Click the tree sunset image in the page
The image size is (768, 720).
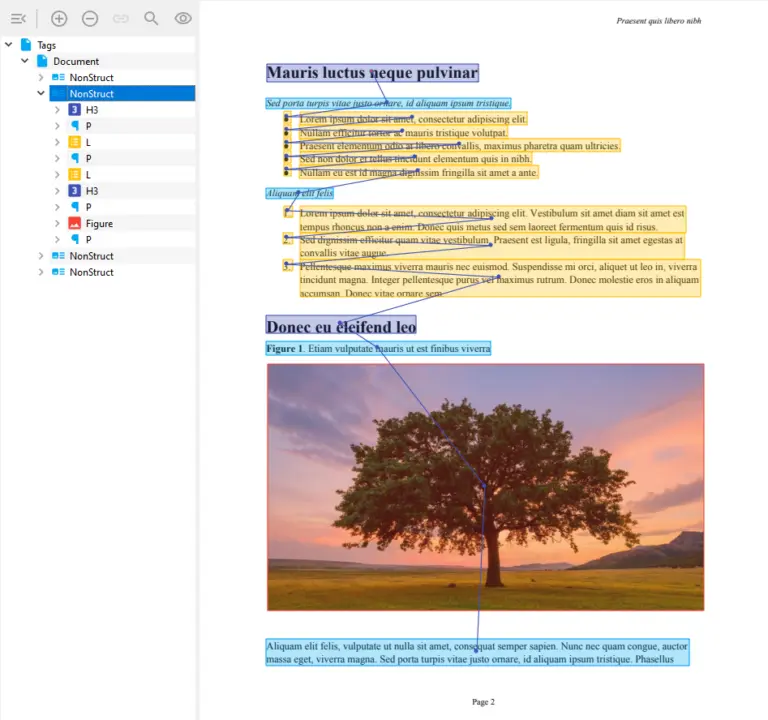(x=485, y=487)
